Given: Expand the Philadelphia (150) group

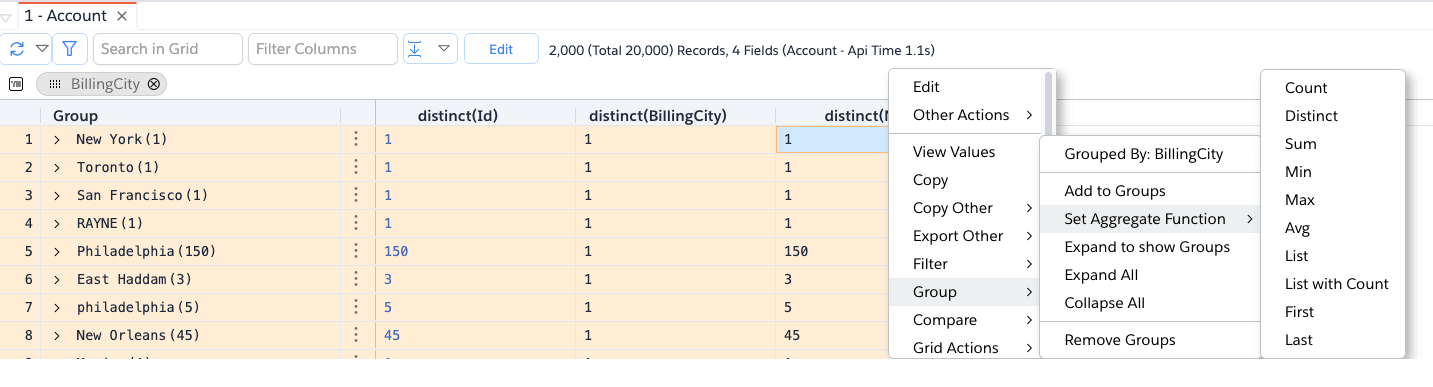Looking at the screenshot, I should [x=57, y=252].
